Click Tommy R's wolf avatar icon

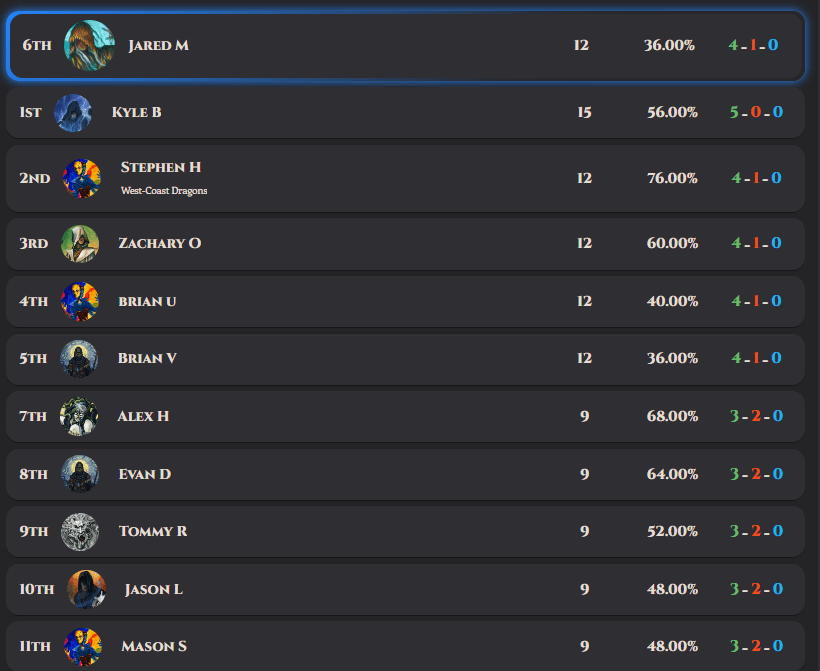[x=80, y=531]
